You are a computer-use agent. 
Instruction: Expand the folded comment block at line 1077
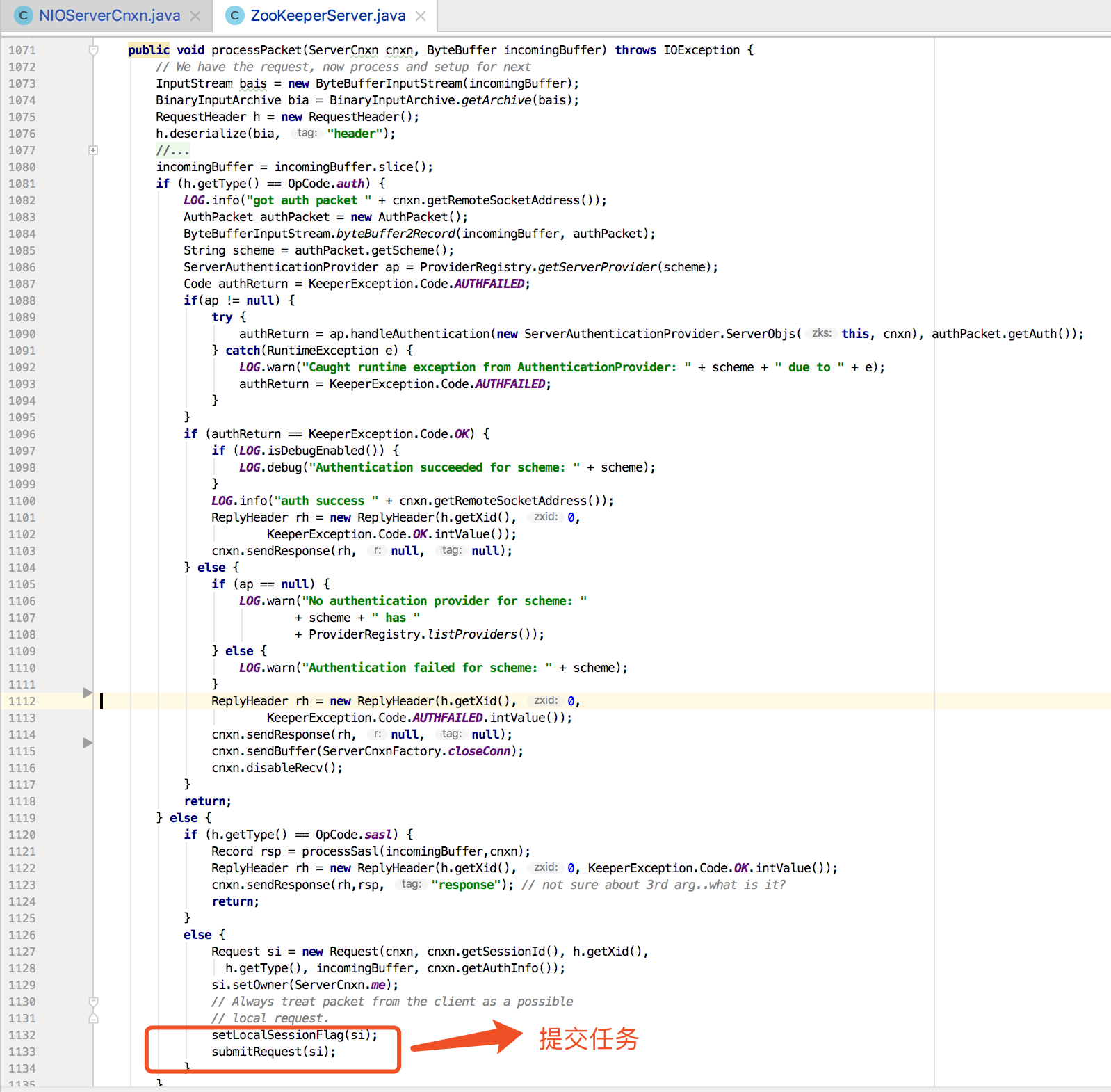click(x=93, y=150)
